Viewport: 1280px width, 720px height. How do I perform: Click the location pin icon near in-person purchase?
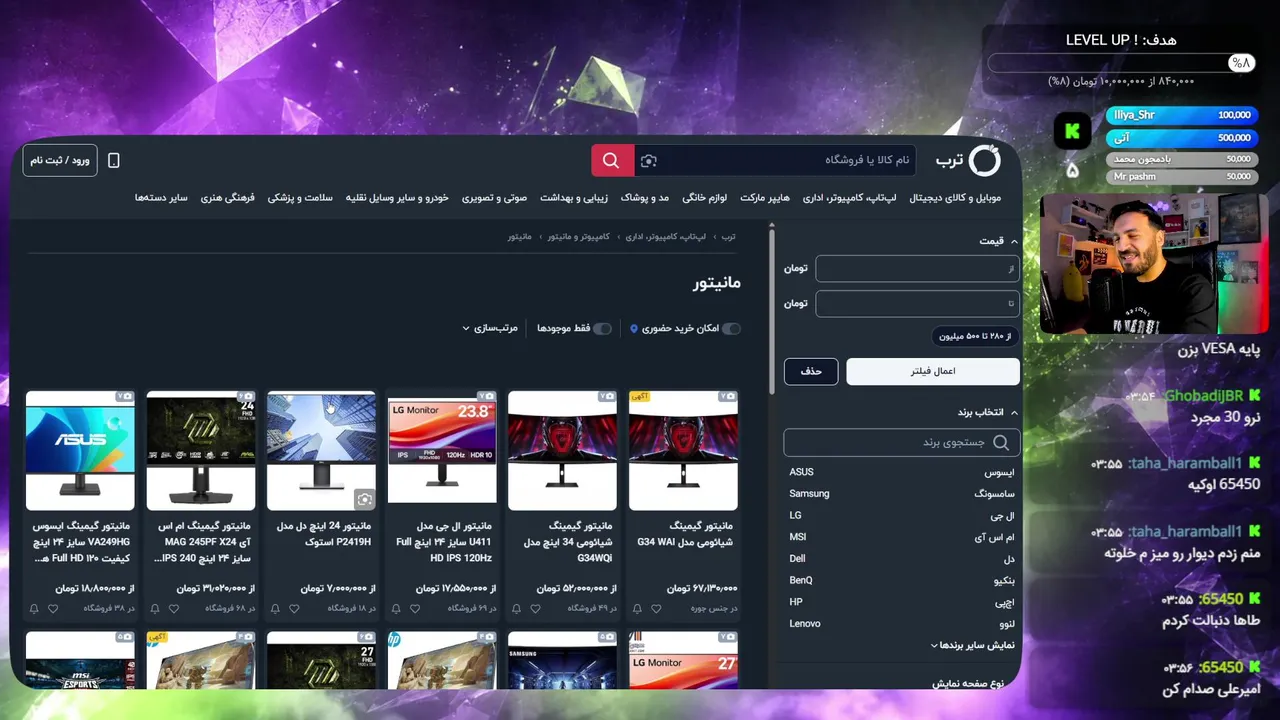[634, 328]
